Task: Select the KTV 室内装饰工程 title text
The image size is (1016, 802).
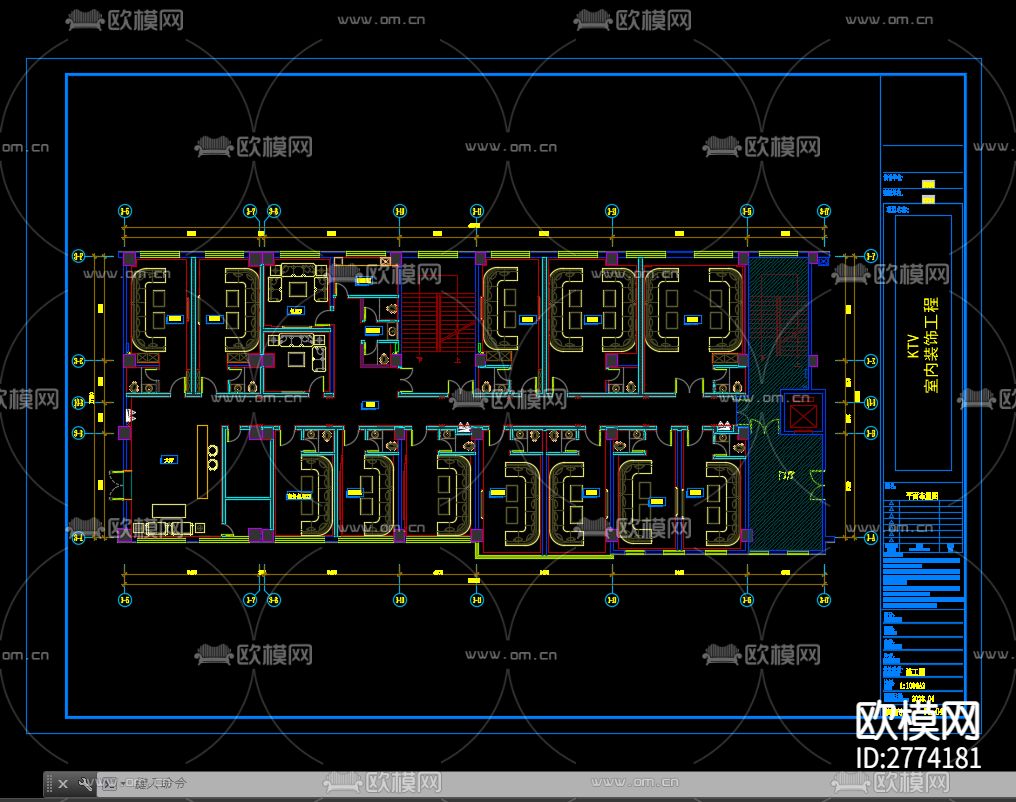Action: tap(923, 345)
